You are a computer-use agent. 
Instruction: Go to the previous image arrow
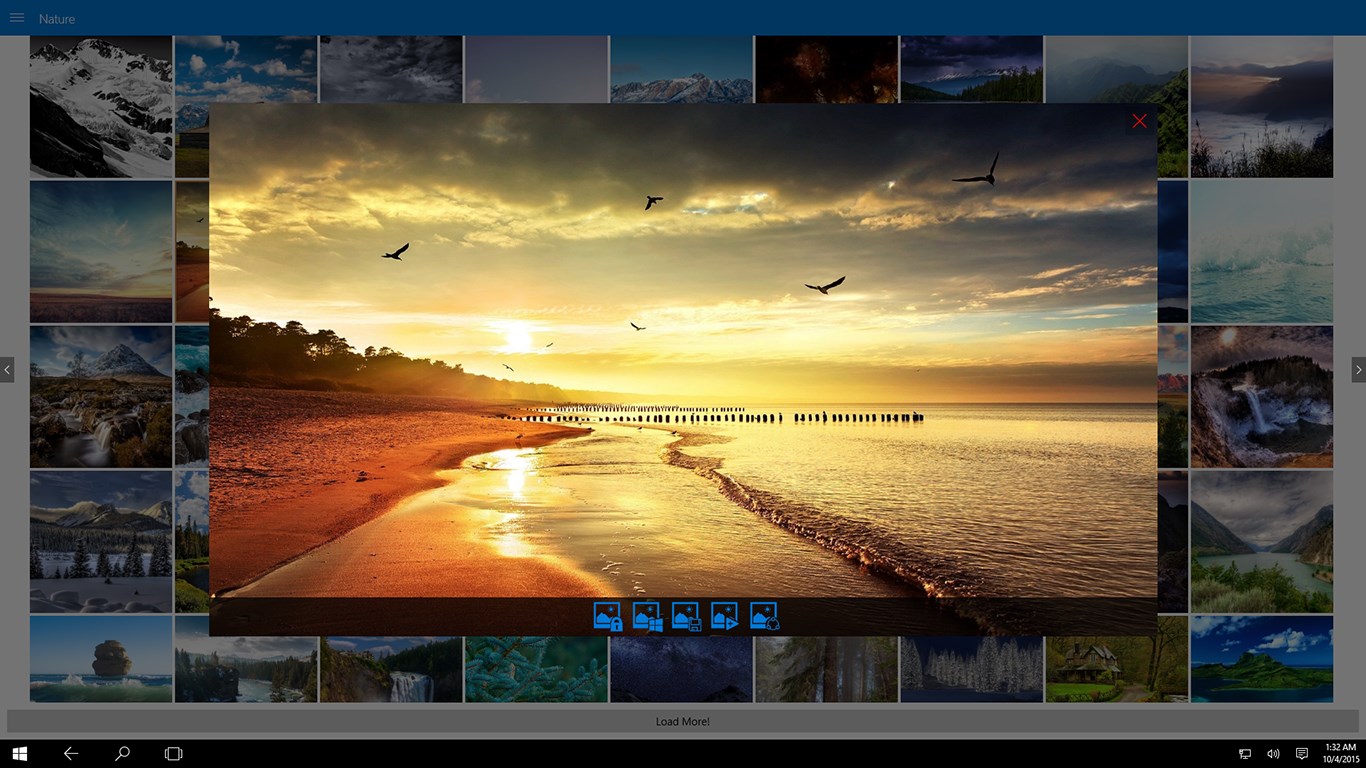(x=7, y=370)
